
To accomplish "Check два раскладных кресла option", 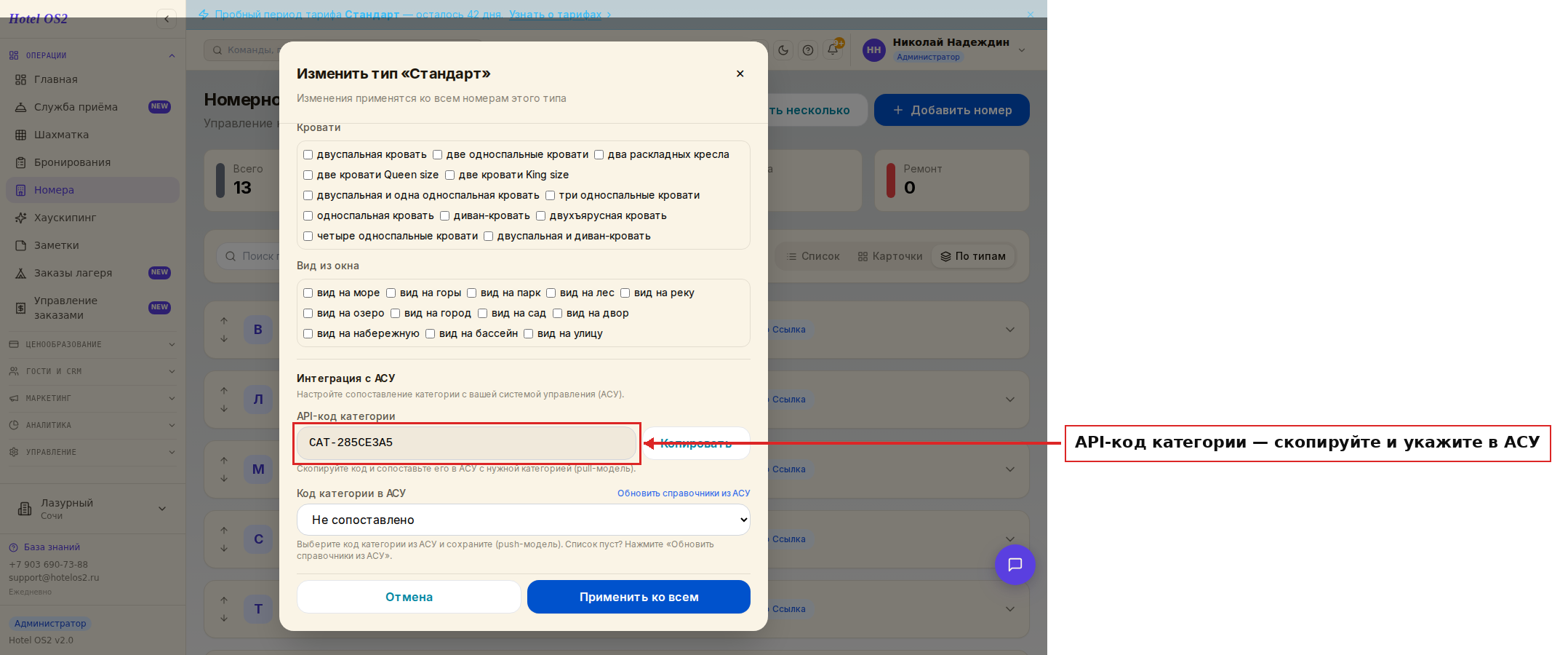I will click(x=599, y=154).
